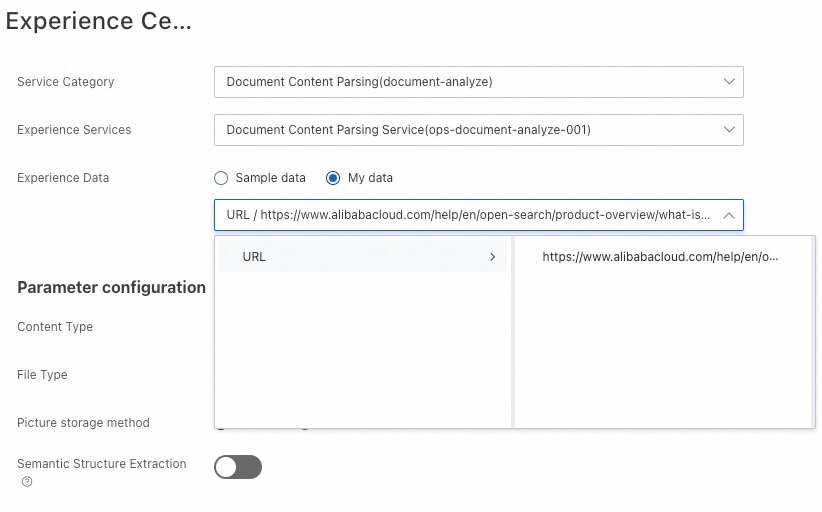Collapse the URL selector using its up chevron

pyautogui.click(x=728, y=215)
